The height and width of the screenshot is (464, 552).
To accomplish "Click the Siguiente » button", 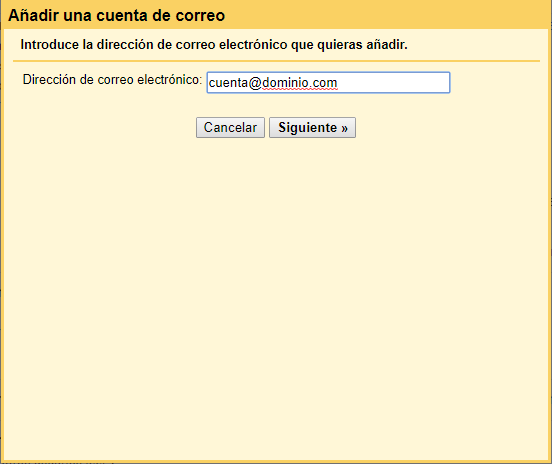I will pyautogui.click(x=313, y=127).
